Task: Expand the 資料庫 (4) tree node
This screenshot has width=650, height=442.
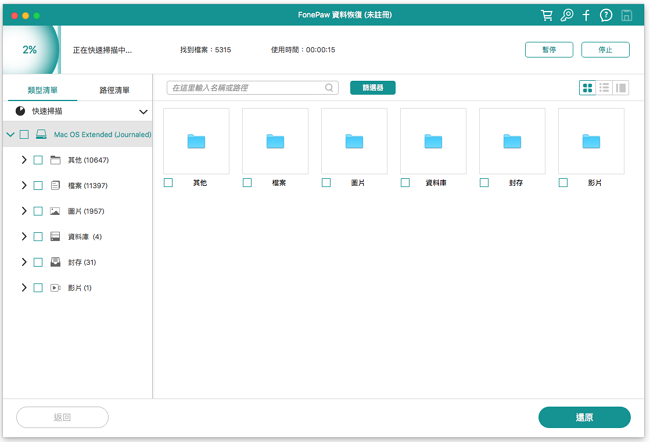Action: coord(24,236)
